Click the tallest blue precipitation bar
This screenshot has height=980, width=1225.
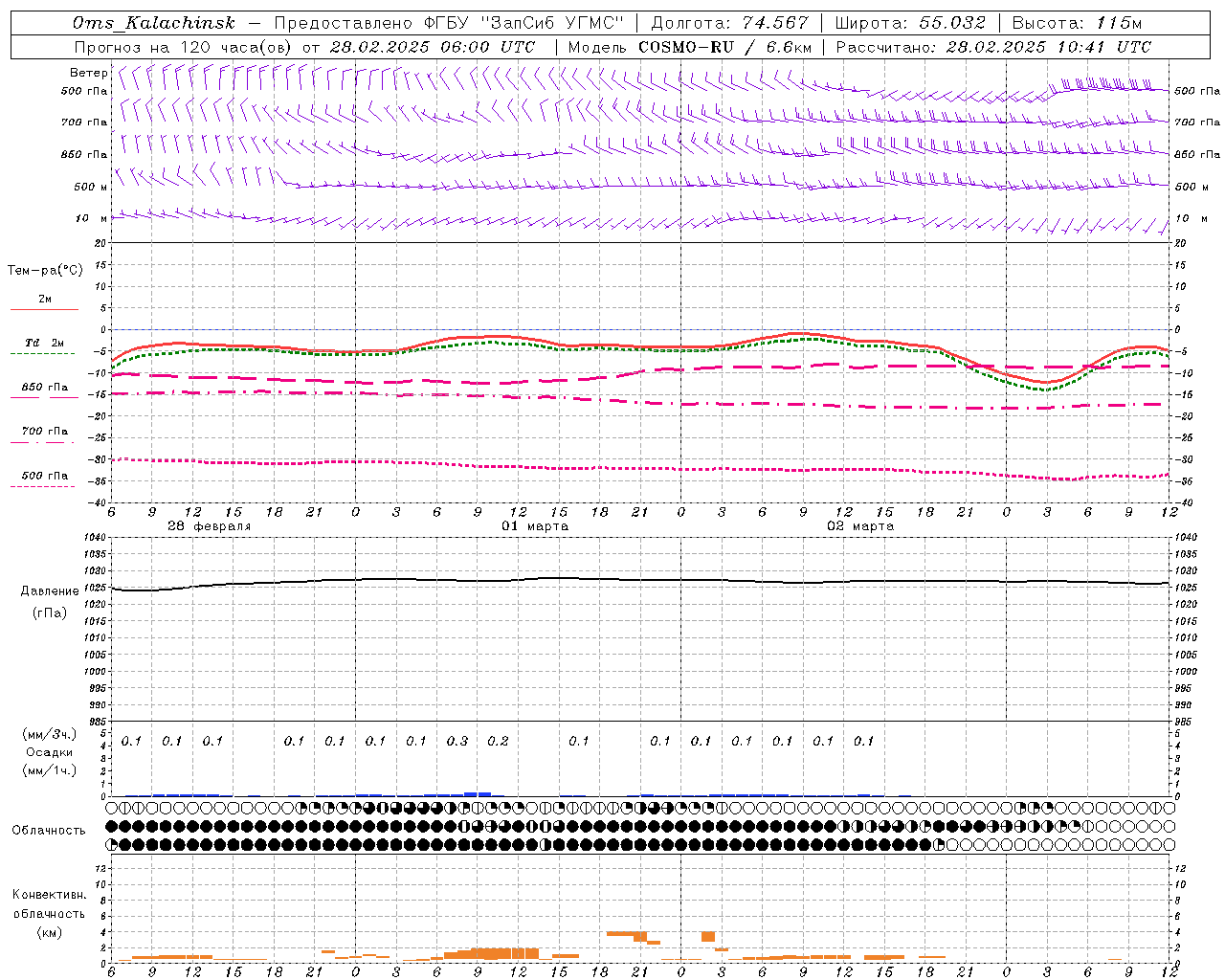pos(478,793)
